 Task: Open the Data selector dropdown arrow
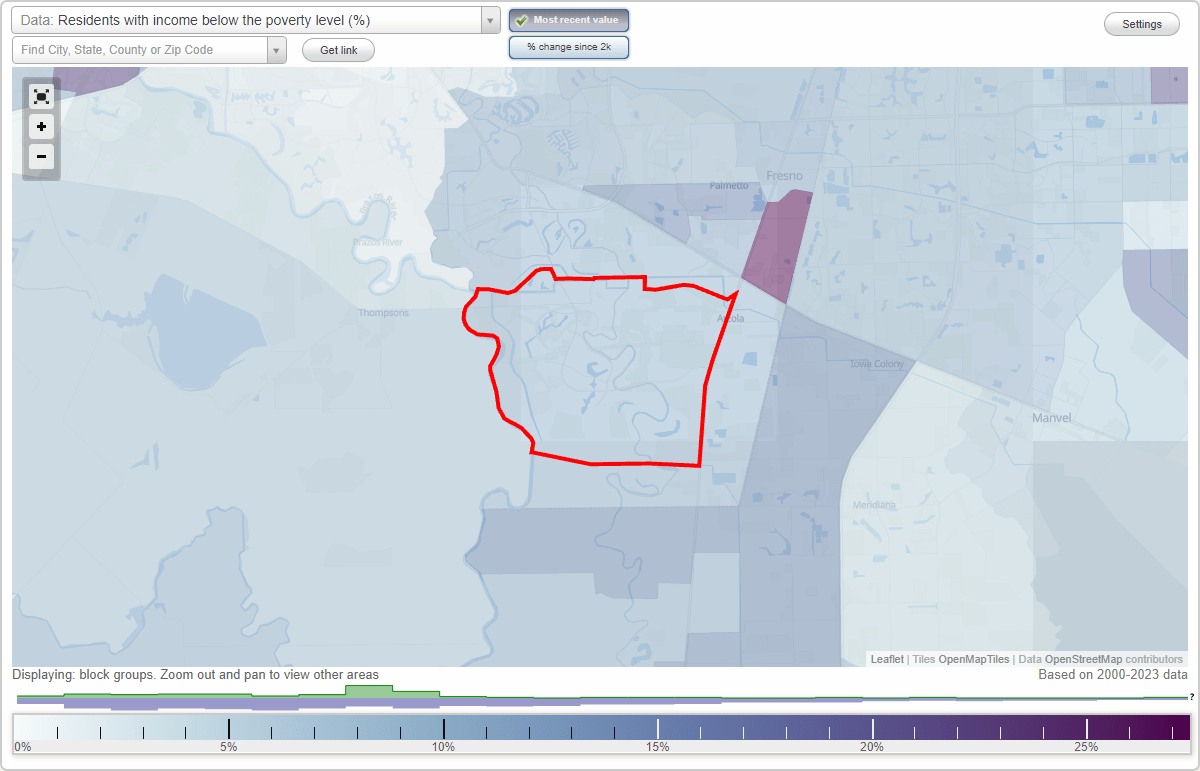click(488, 19)
